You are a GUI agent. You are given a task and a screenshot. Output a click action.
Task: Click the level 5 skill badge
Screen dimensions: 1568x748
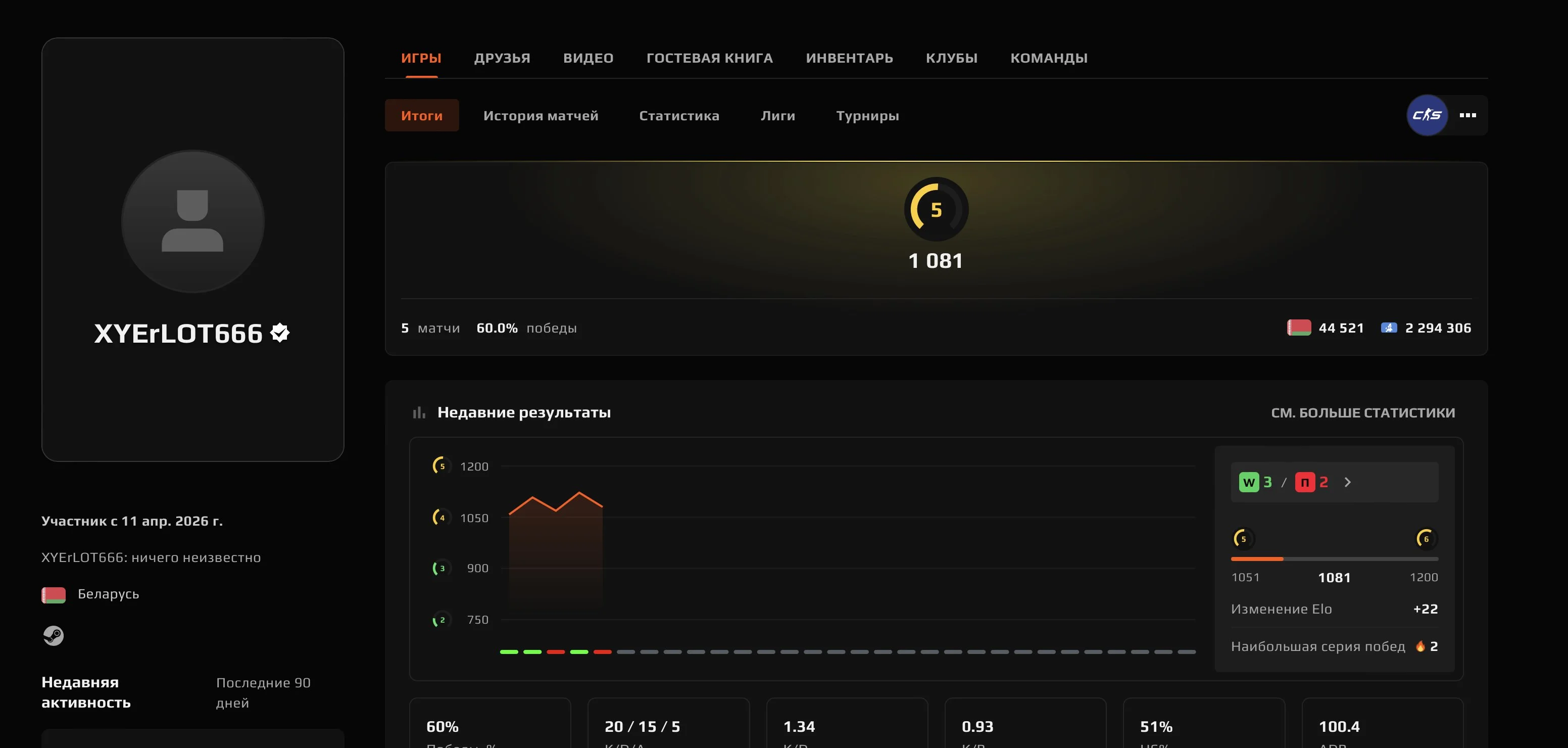(x=936, y=210)
